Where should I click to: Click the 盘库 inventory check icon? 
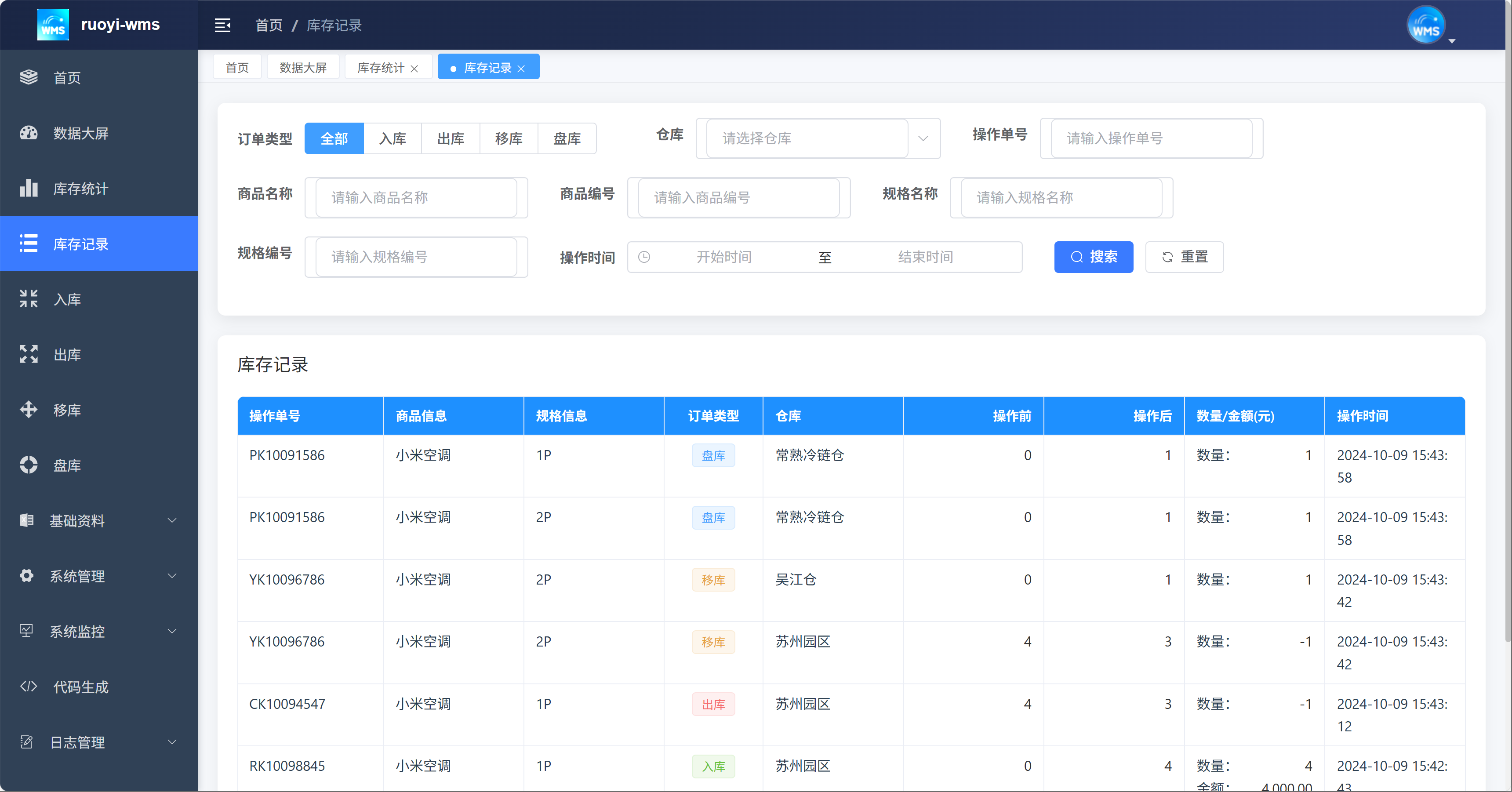[28, 465]
